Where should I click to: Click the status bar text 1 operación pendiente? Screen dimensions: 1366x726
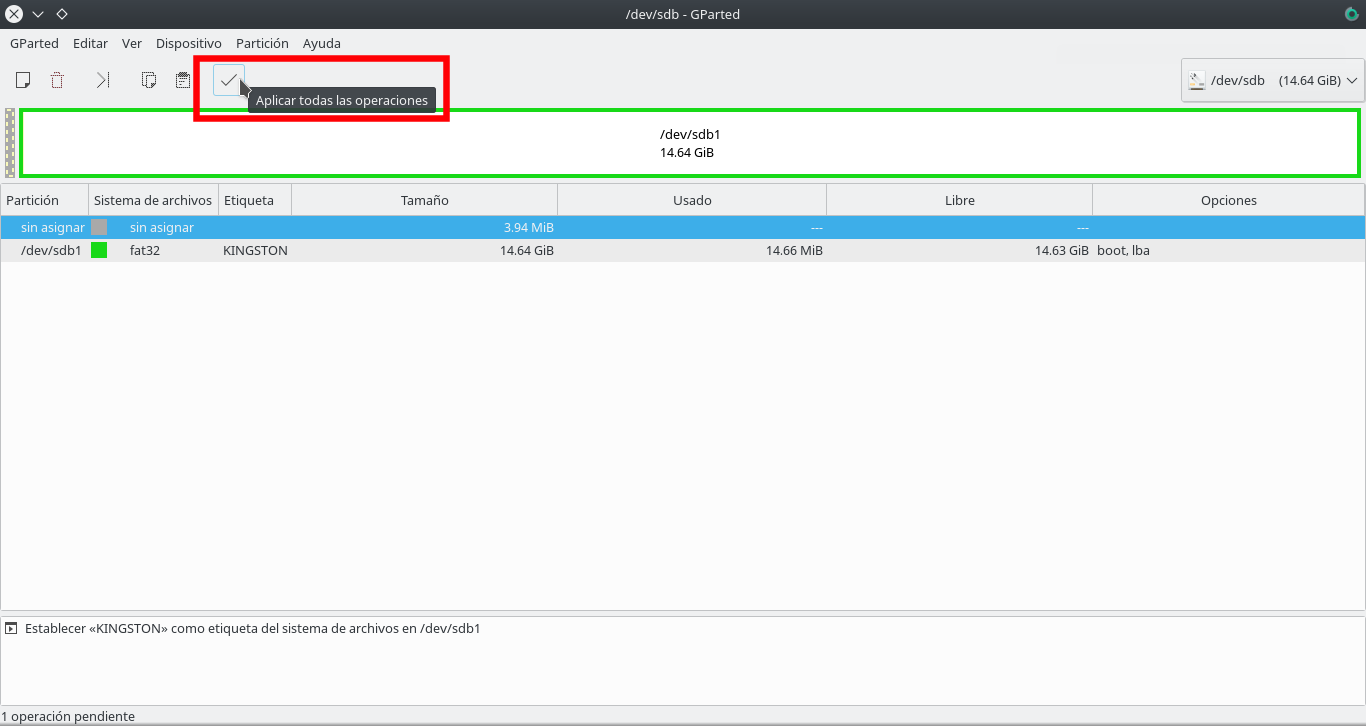[68, 716]
